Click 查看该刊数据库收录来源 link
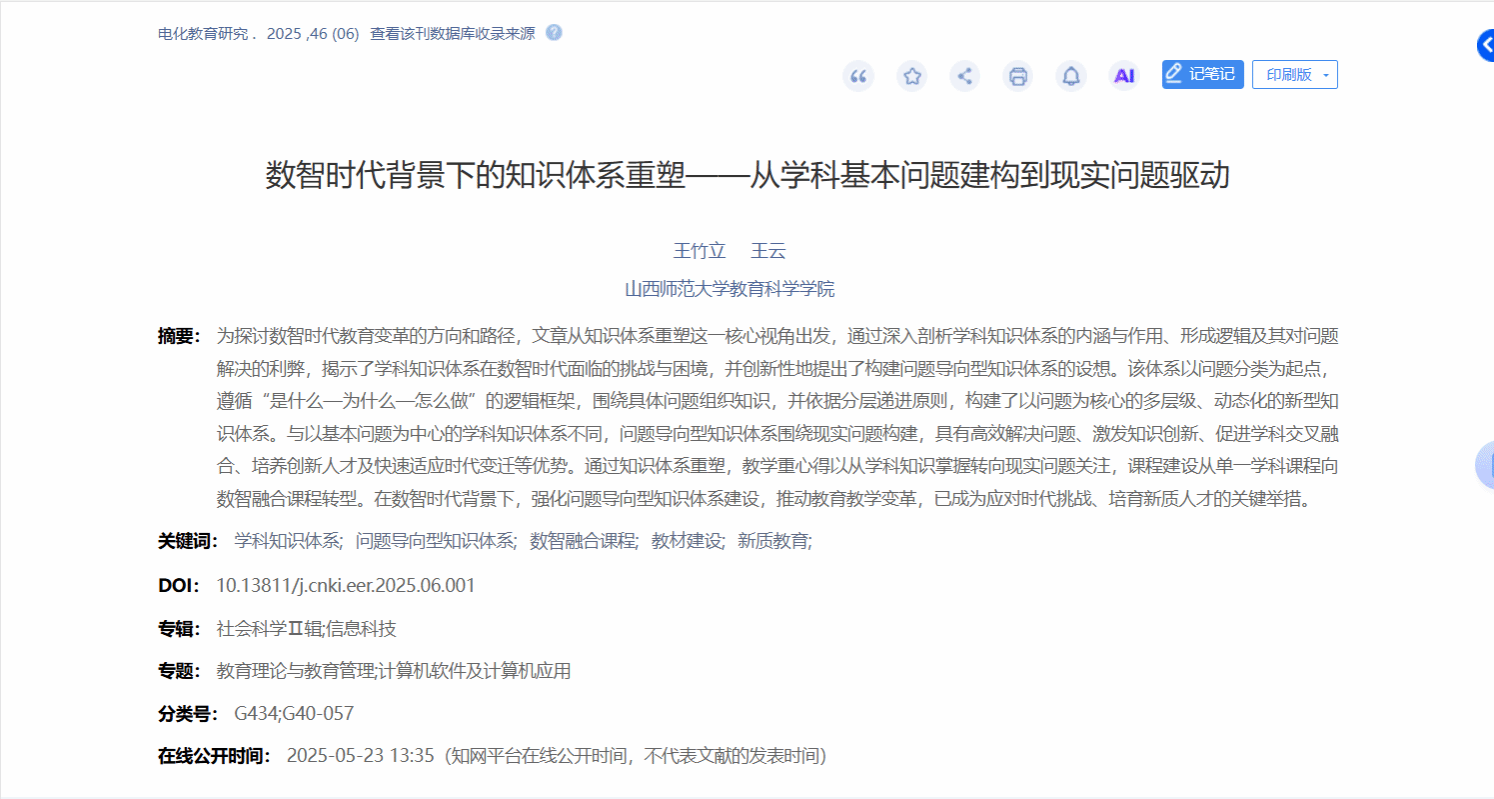Screen dimensions: 1494x799 pos(452,33)
